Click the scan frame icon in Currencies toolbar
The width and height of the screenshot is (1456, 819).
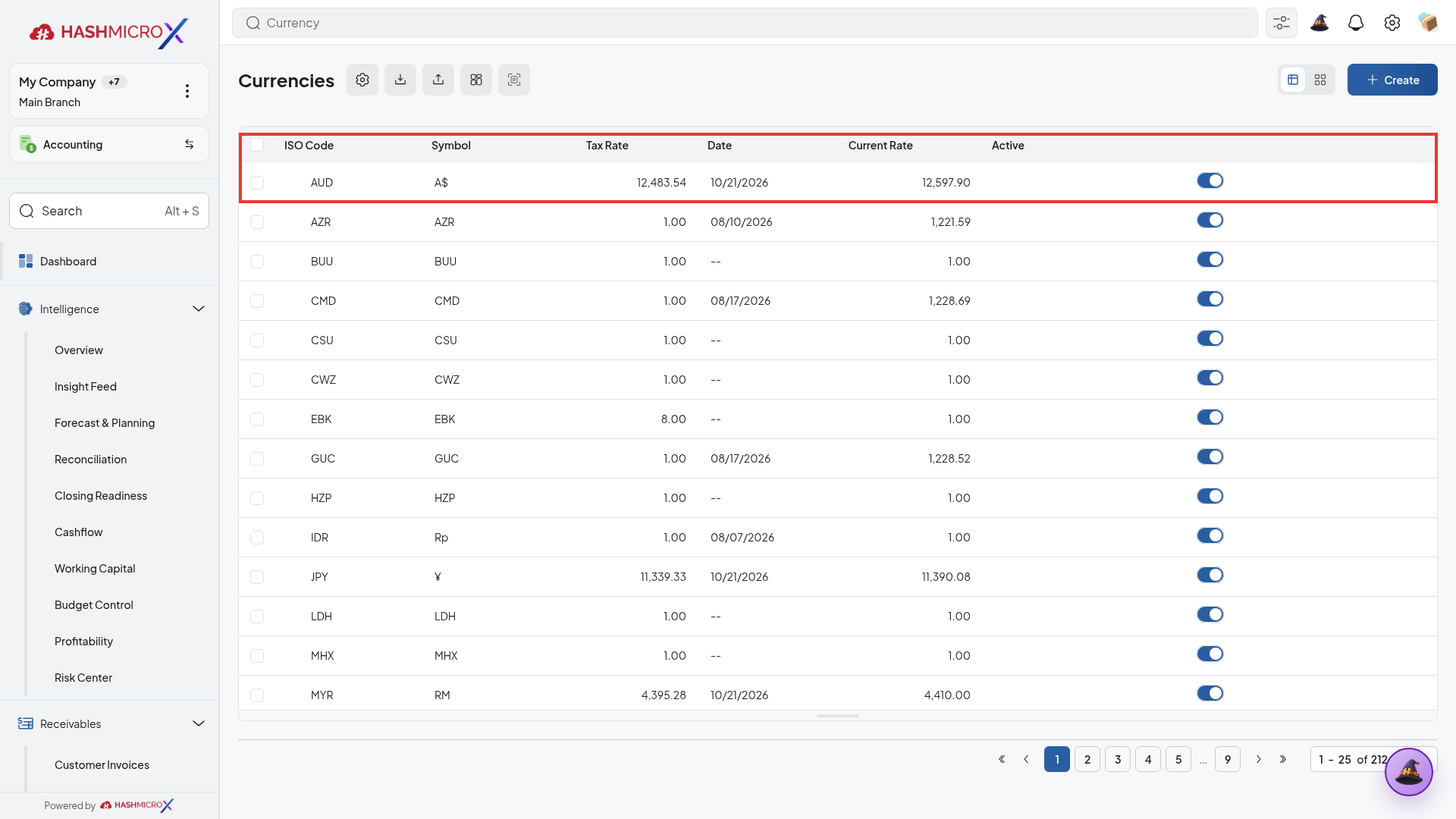tap(514, 80)
